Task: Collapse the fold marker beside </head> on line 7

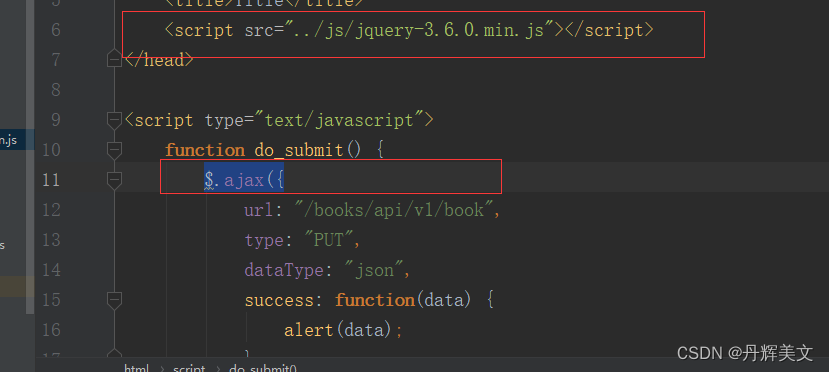Action: (x=114, y=59)
